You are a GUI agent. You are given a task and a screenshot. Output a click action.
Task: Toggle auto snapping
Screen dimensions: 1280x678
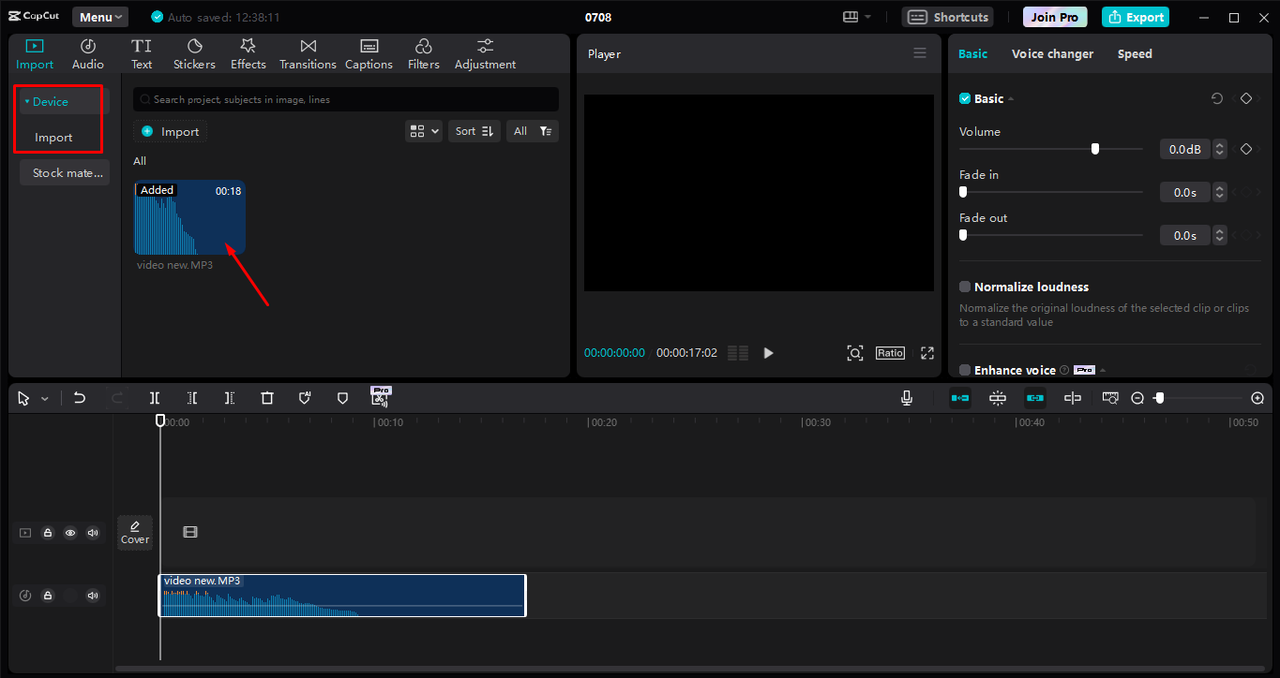[998, 398]
